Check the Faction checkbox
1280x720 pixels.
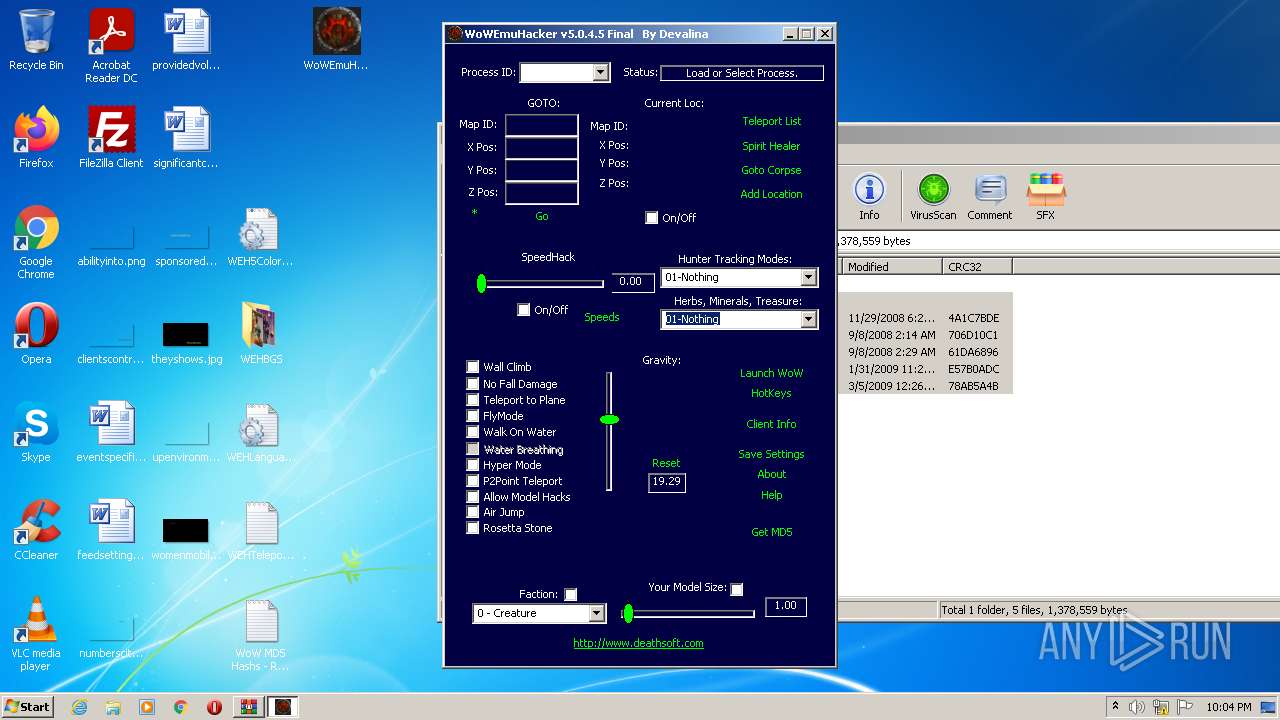(x=571, y=594)
